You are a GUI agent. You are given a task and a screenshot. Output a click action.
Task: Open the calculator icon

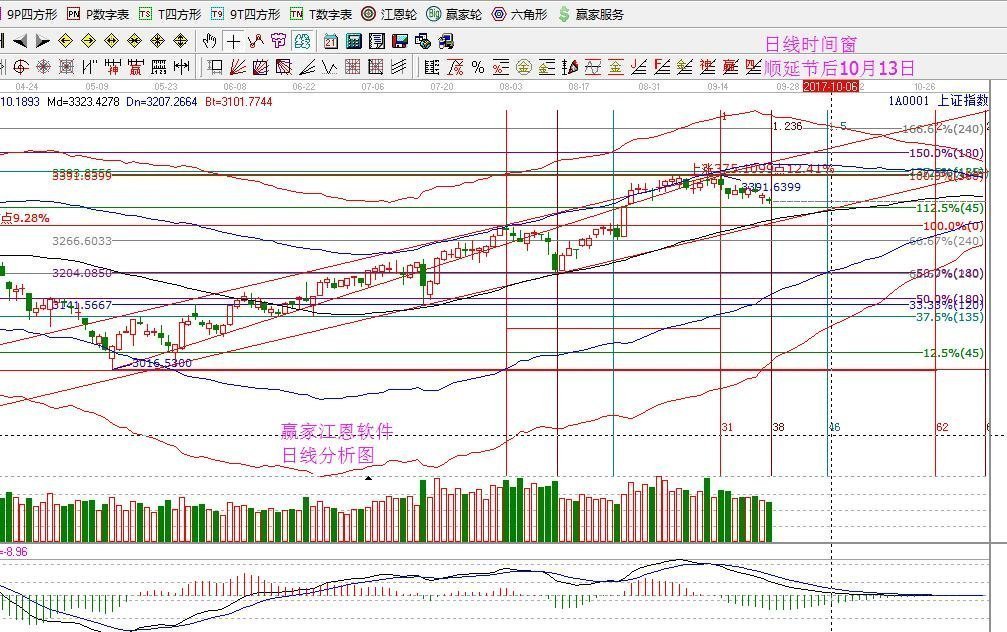pos(354,41)
